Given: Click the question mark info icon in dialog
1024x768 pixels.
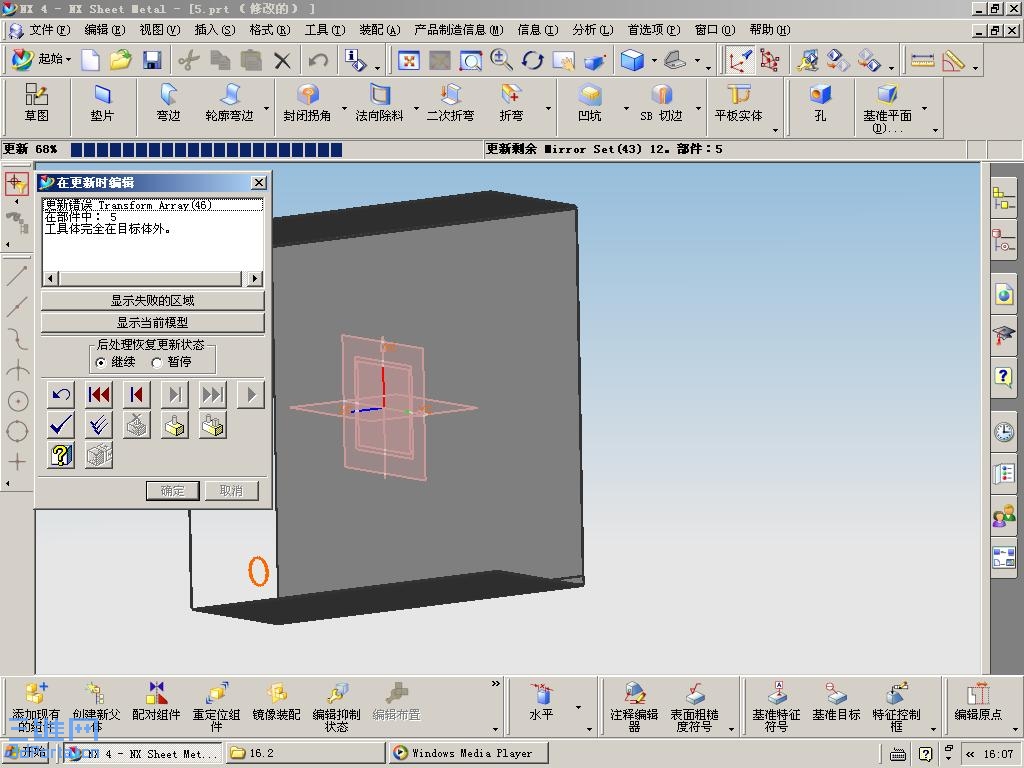Looking at the screenshot, I should coord(61,455).
